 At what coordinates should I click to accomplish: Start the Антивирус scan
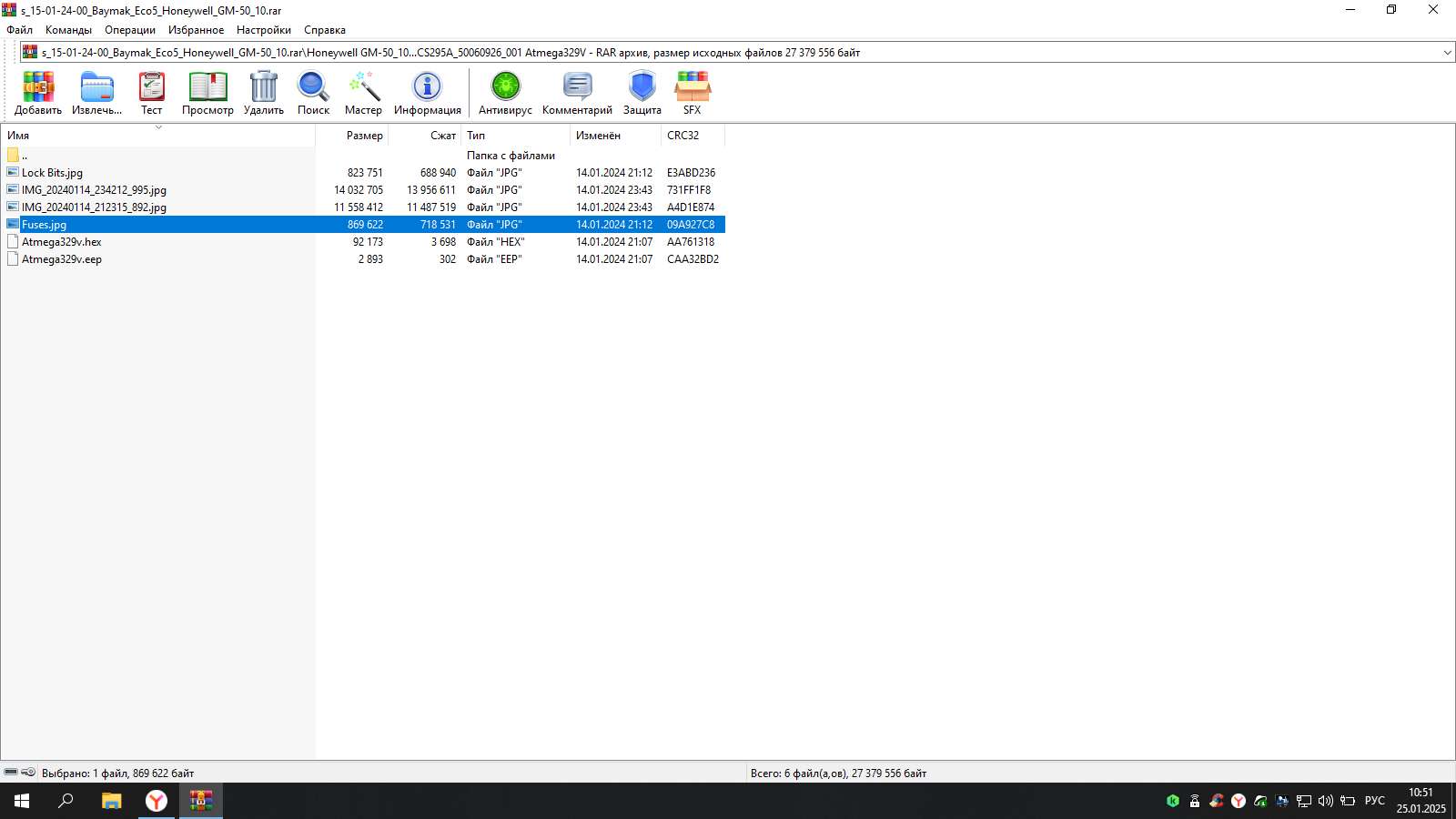(x=505, y=93)
